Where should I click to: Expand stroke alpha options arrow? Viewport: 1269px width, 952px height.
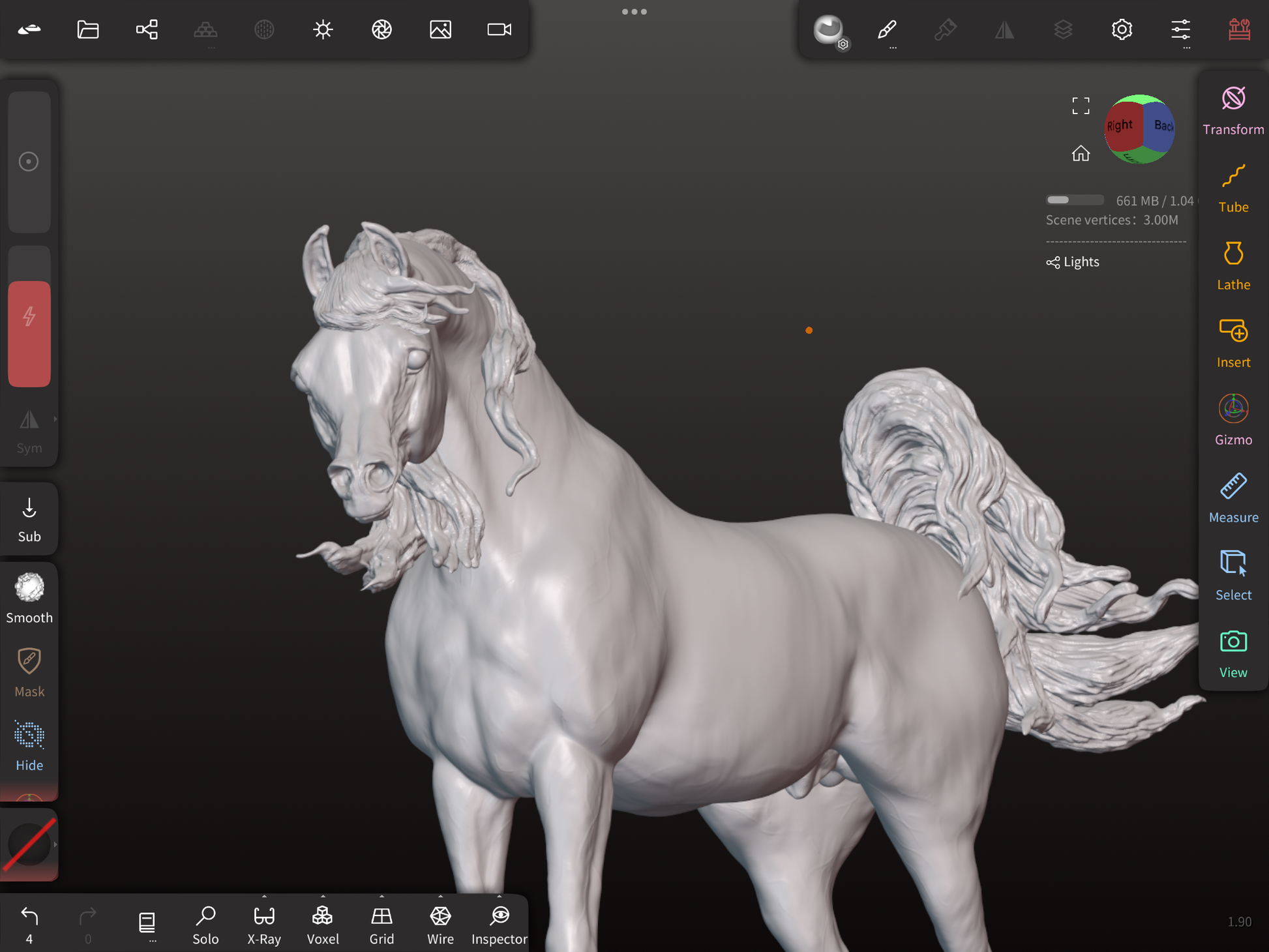coord(55,844)
